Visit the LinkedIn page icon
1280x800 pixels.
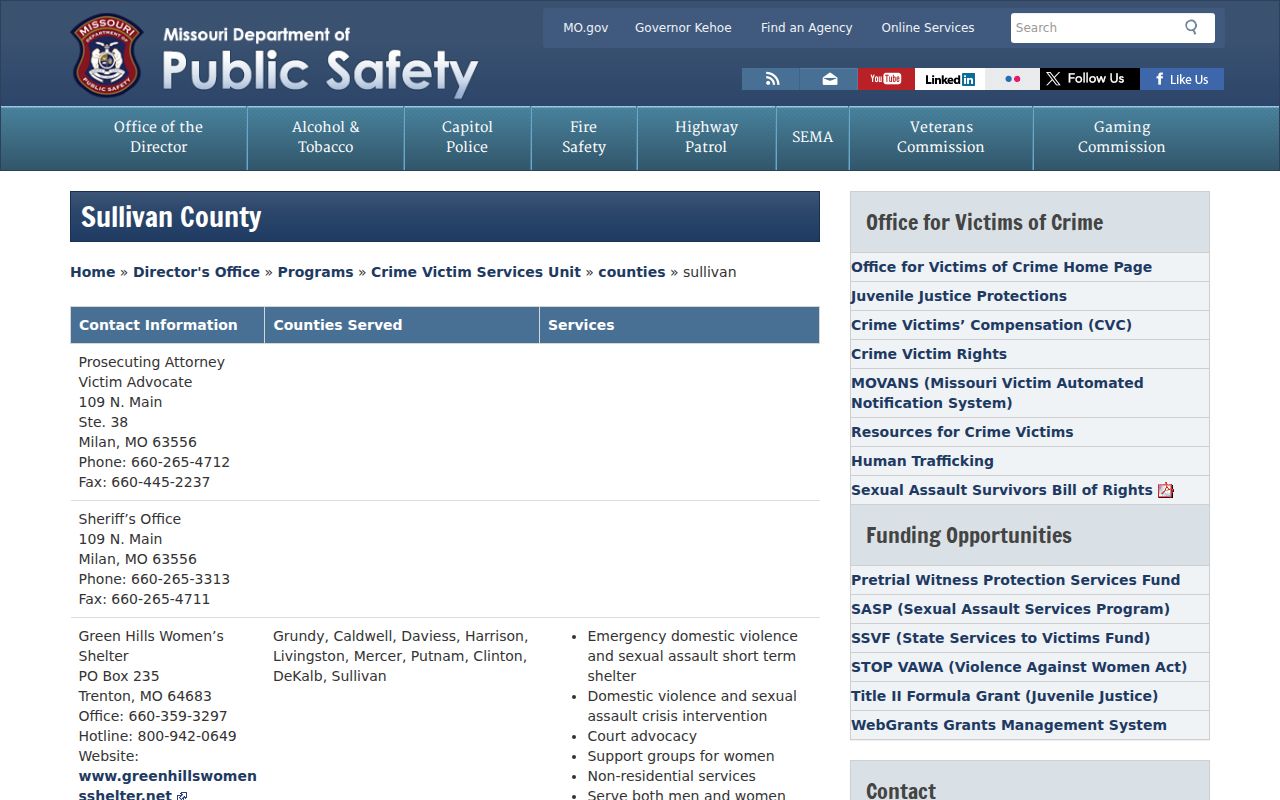coord(950,79)
